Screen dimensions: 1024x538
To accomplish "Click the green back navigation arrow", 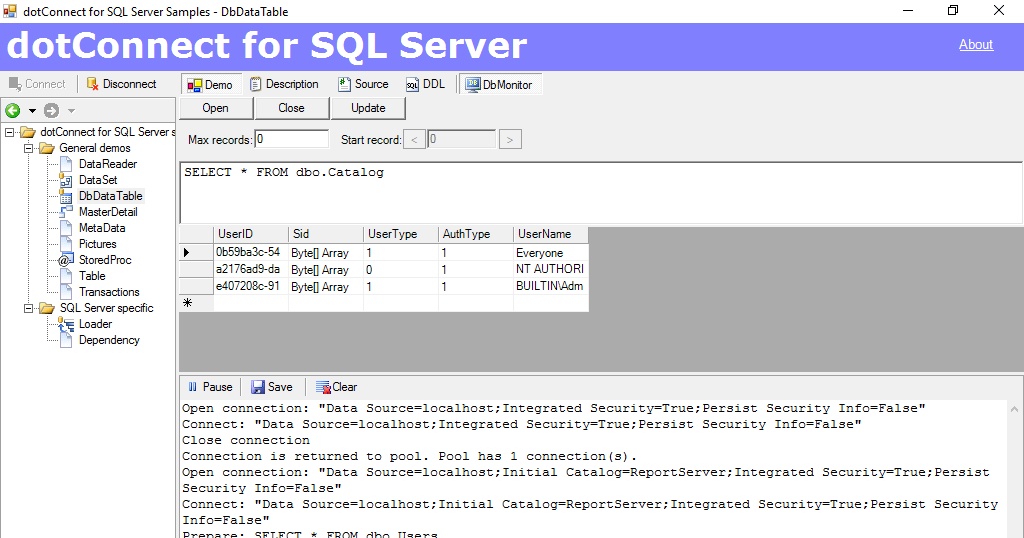I will (x=12, y=110).
